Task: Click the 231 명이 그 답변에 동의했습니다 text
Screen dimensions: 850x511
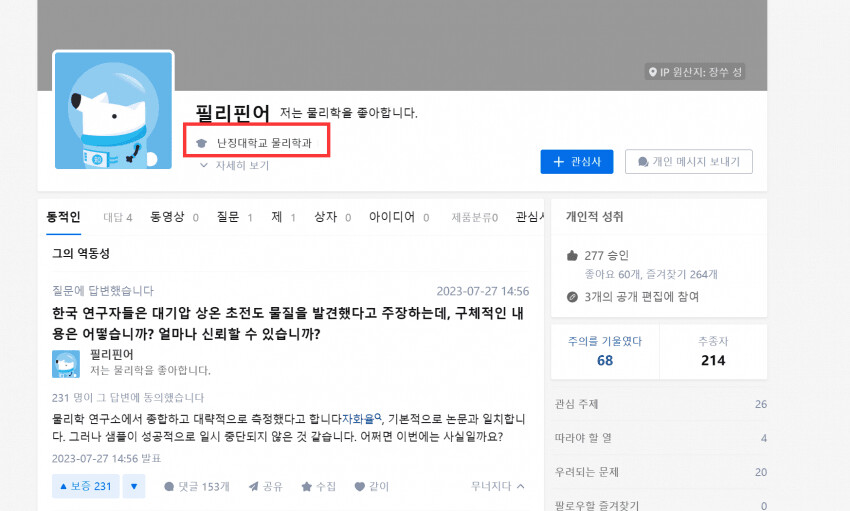Action: click(128, 398)
